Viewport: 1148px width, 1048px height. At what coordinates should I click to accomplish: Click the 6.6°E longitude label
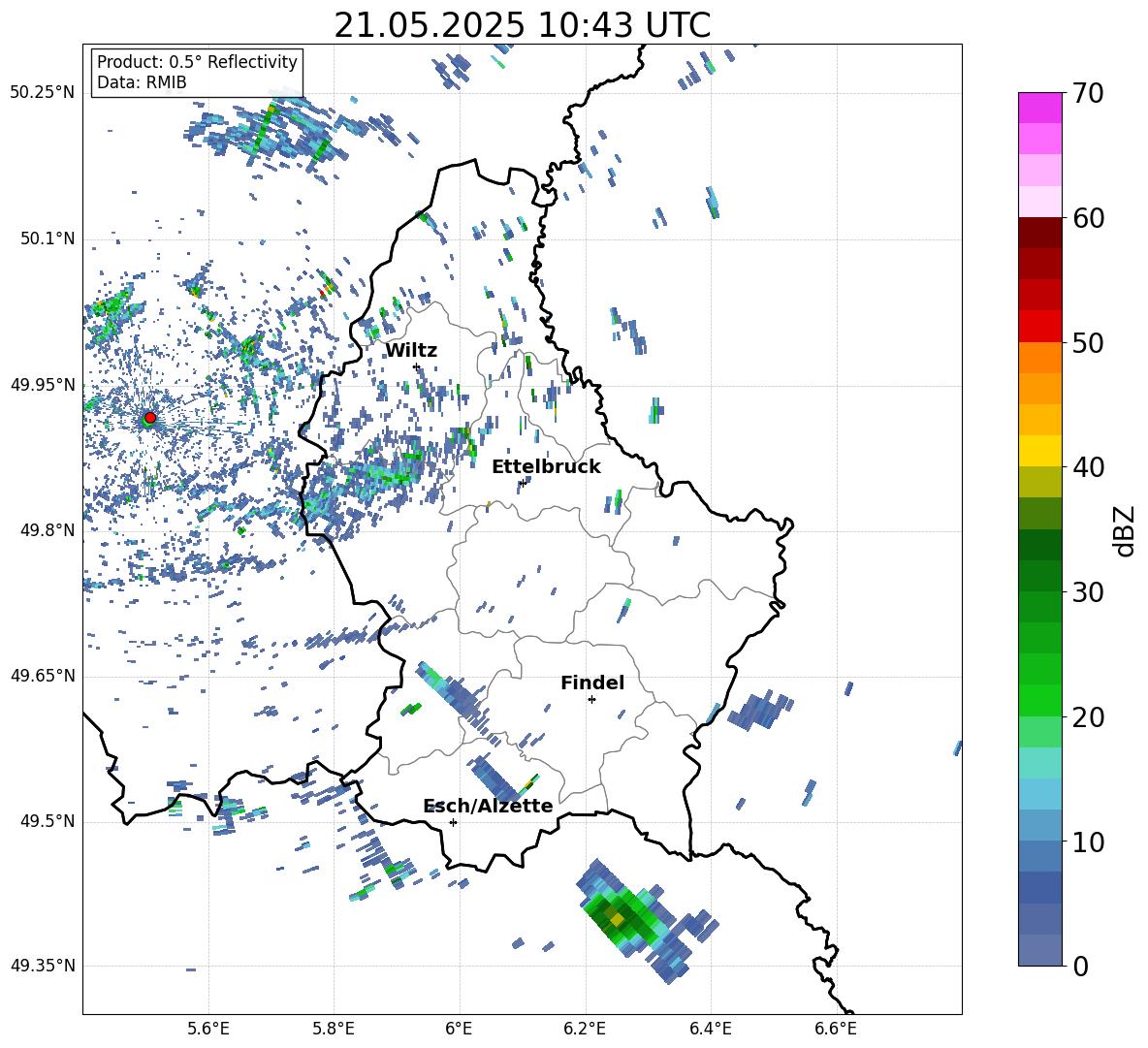point(836,1029)
